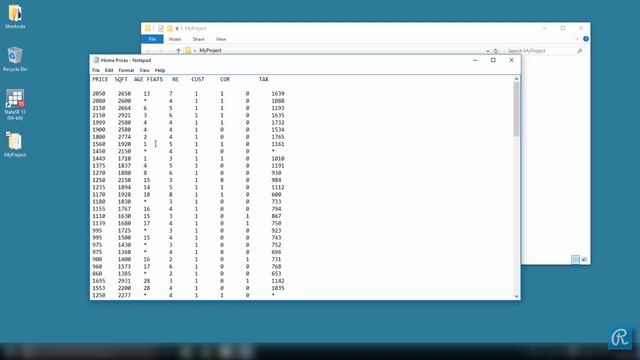Click the AGE column header text
640x360 pixels.
pos(138,79)
